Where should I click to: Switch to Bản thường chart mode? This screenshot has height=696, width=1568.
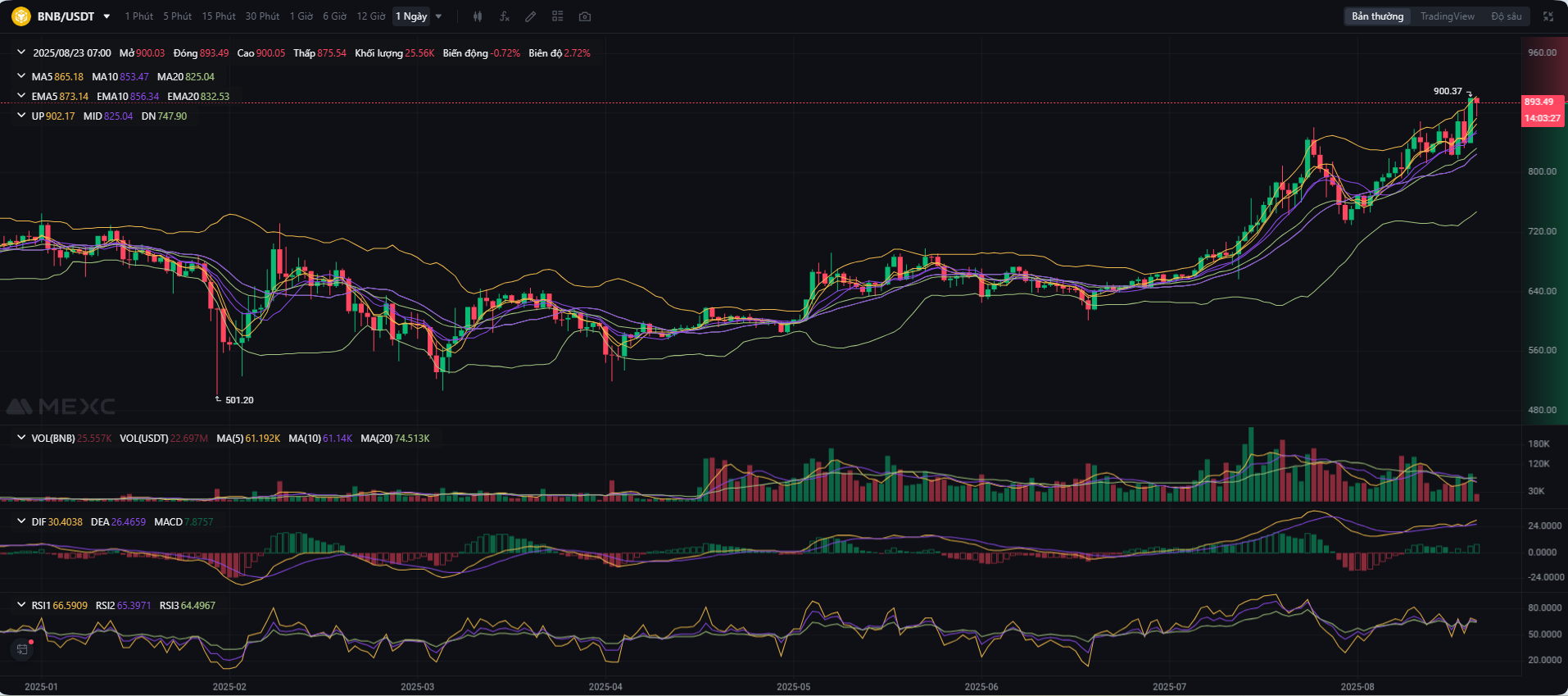coord(1377,16)
